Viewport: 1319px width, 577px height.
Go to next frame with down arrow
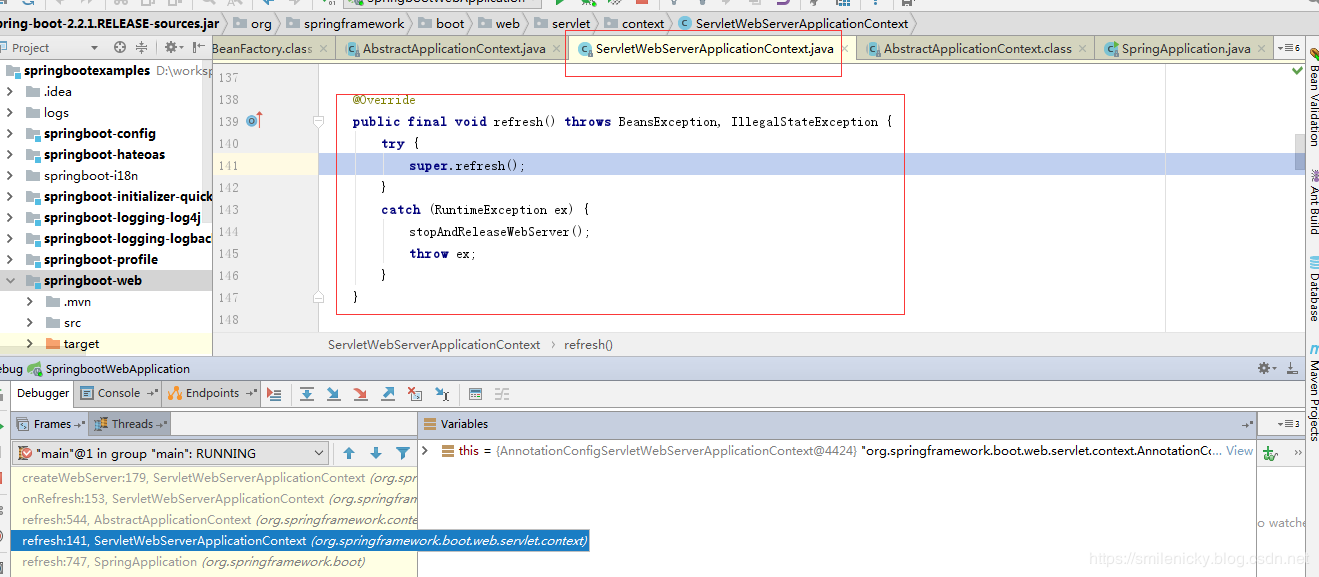click(376, 453)
